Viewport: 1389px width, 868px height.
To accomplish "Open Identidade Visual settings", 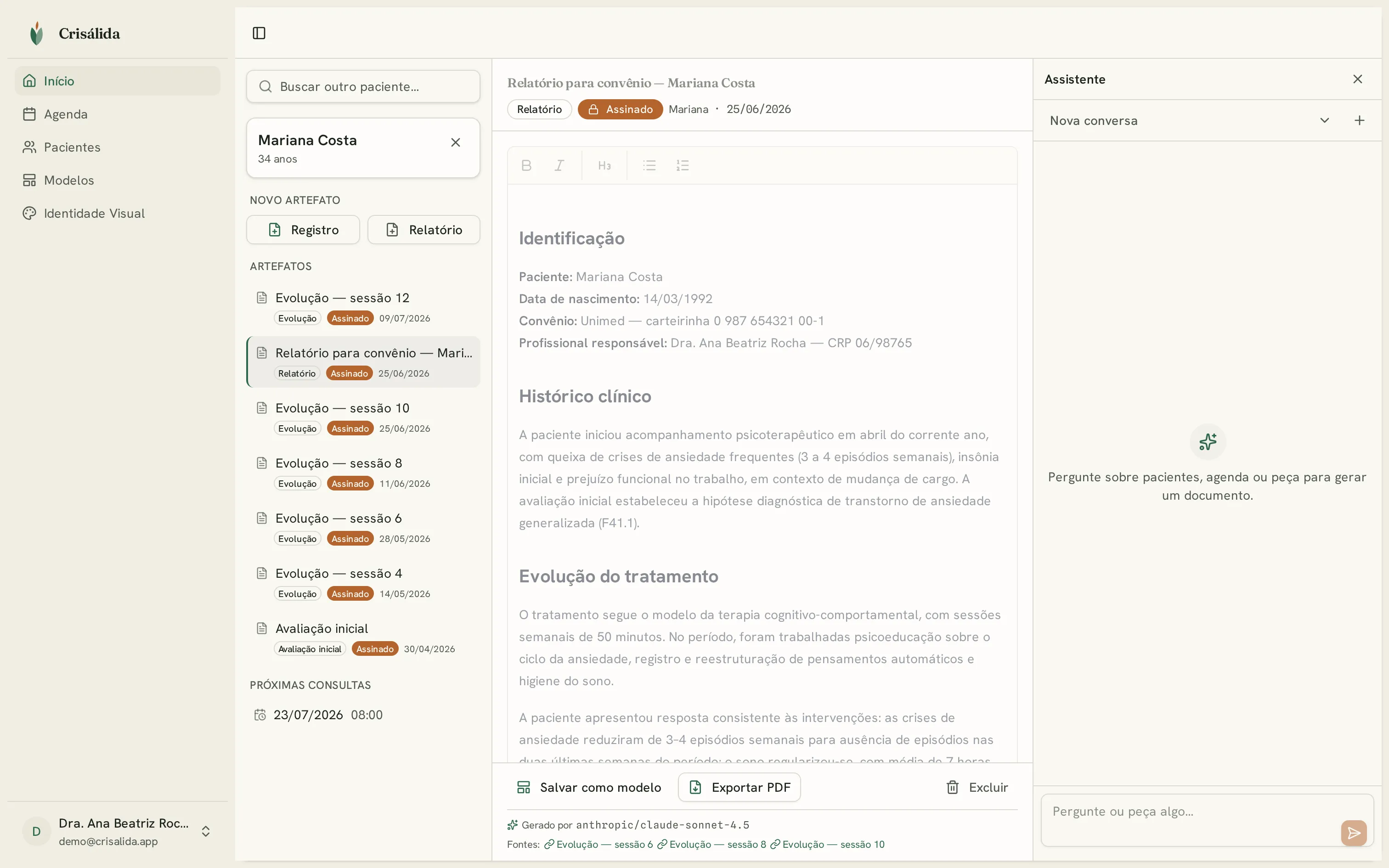I will click(x=118, y=213).
